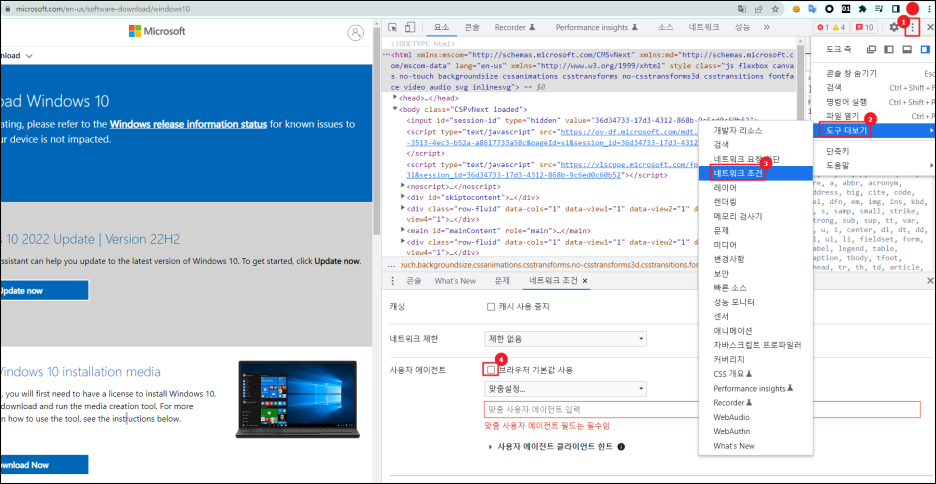Choose 커버리지 from the more tools list

coord(755,359)
